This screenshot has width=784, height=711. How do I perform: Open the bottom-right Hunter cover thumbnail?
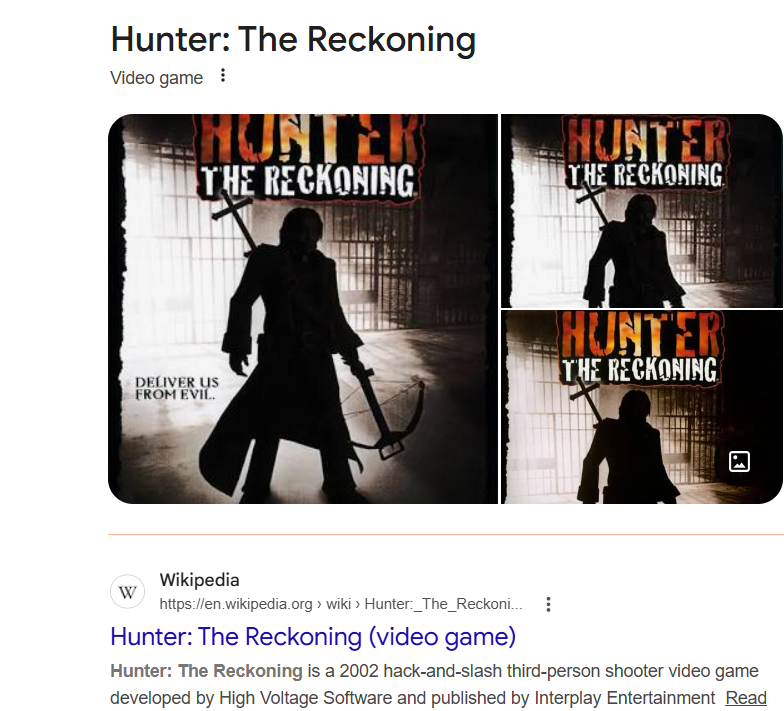click(x=642, y=408)
